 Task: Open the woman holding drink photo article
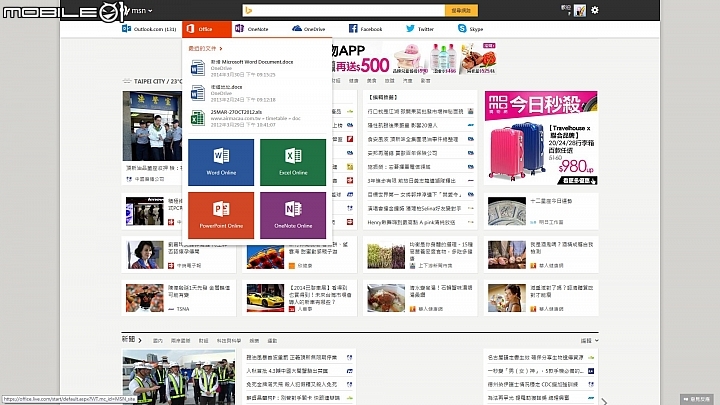coord(507,298)
